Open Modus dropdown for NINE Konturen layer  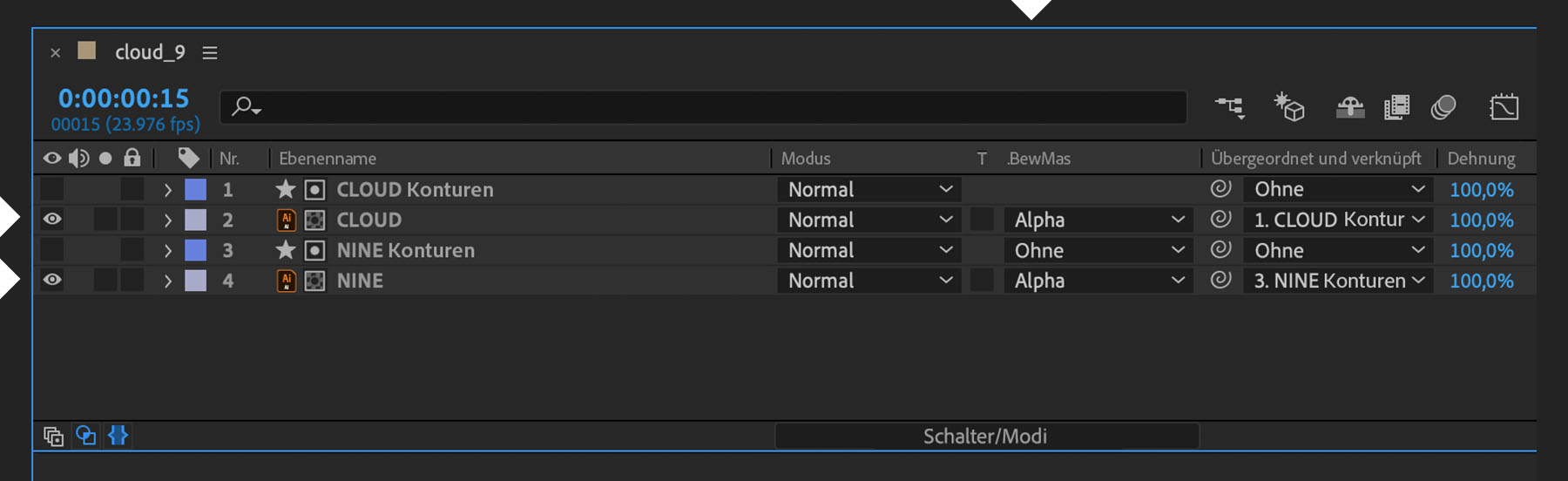tap(869, 250)
